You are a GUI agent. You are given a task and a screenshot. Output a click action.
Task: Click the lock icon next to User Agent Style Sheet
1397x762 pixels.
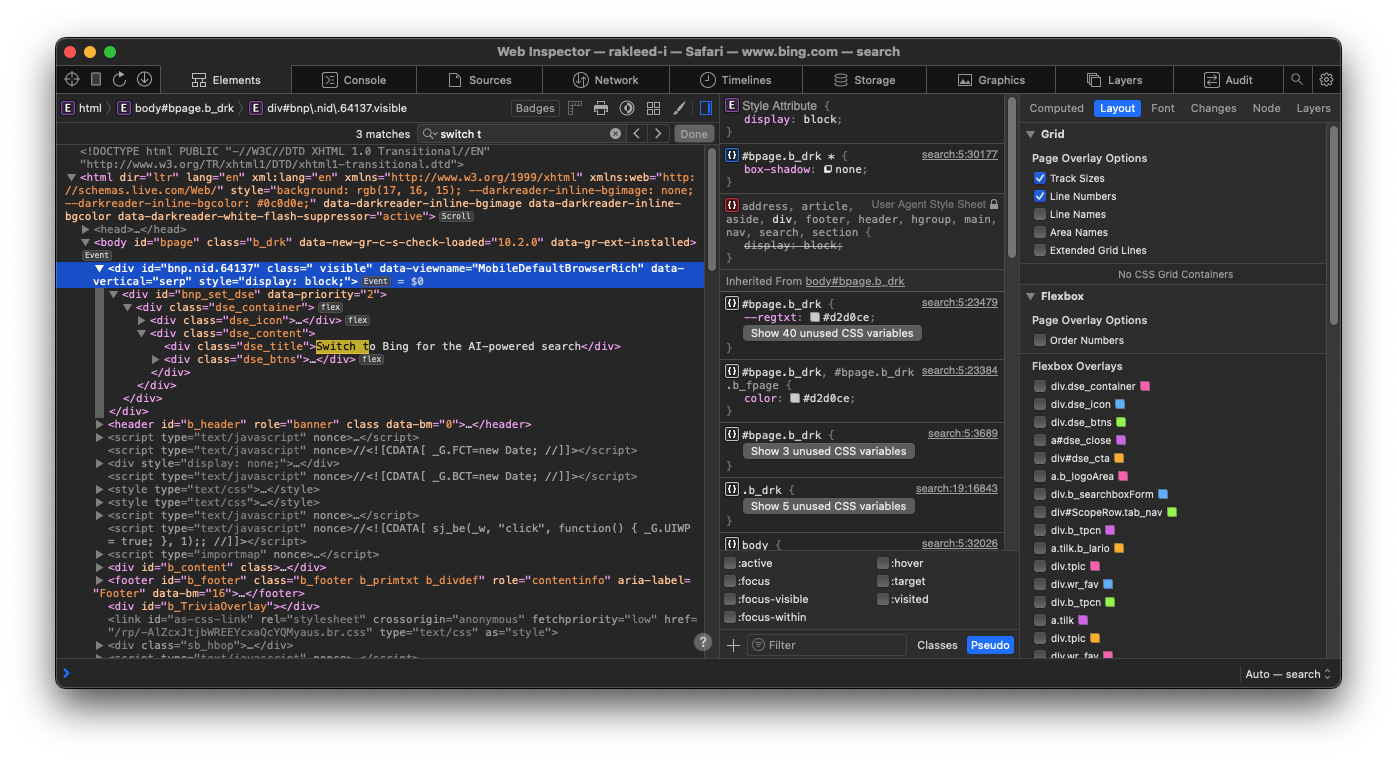point(993,204)
